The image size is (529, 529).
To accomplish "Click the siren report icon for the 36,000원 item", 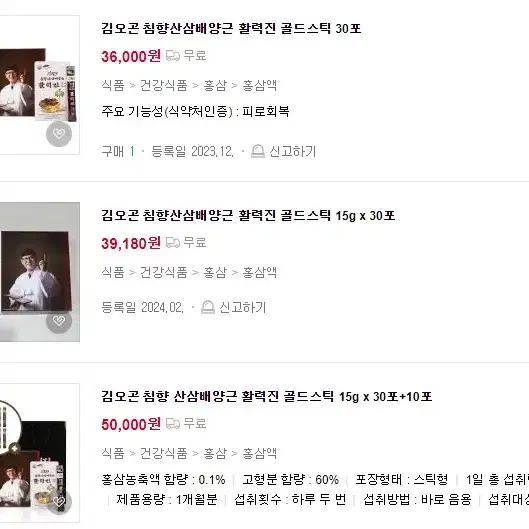I will point(258,151).
